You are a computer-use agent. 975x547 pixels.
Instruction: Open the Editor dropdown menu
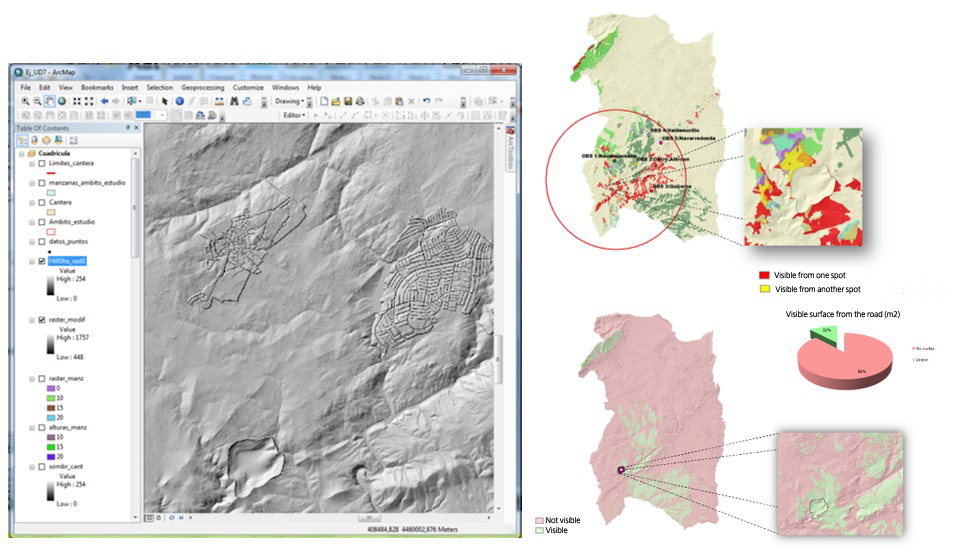[295, 115]
